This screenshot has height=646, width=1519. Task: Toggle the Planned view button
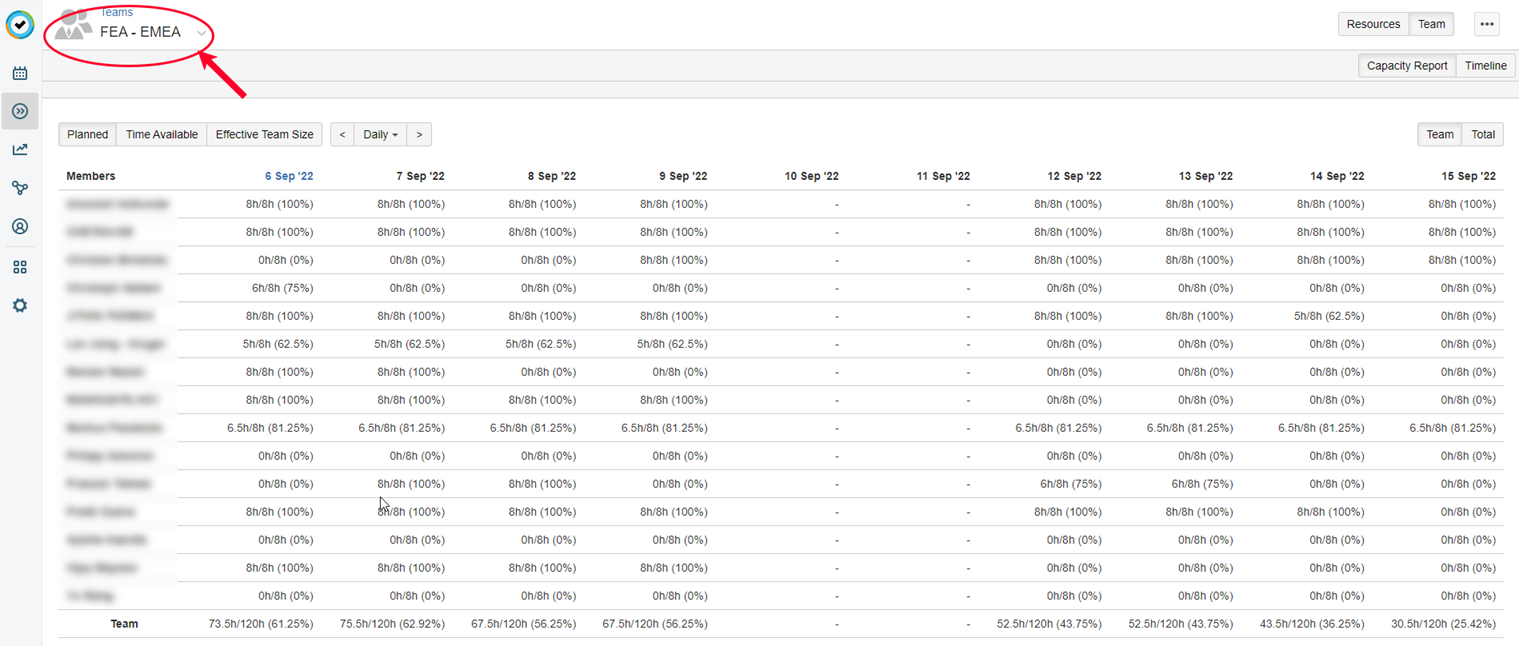click(88, 134)
